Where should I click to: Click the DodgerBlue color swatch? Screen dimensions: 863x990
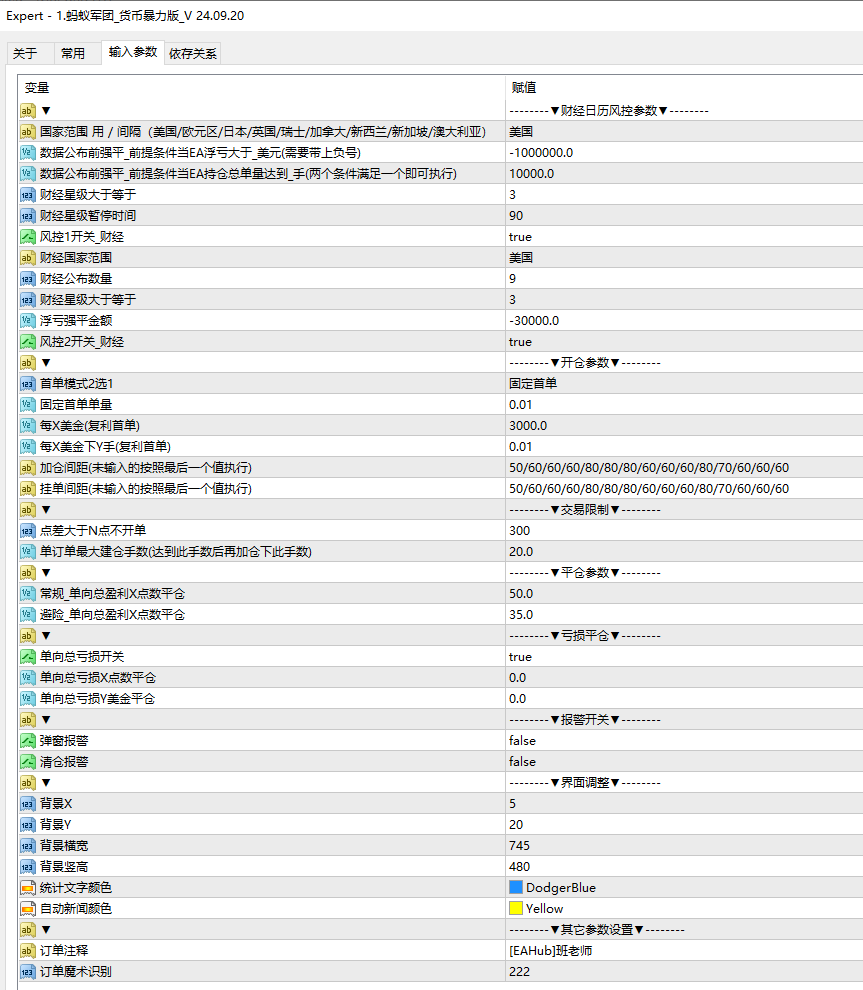[516, 888]
